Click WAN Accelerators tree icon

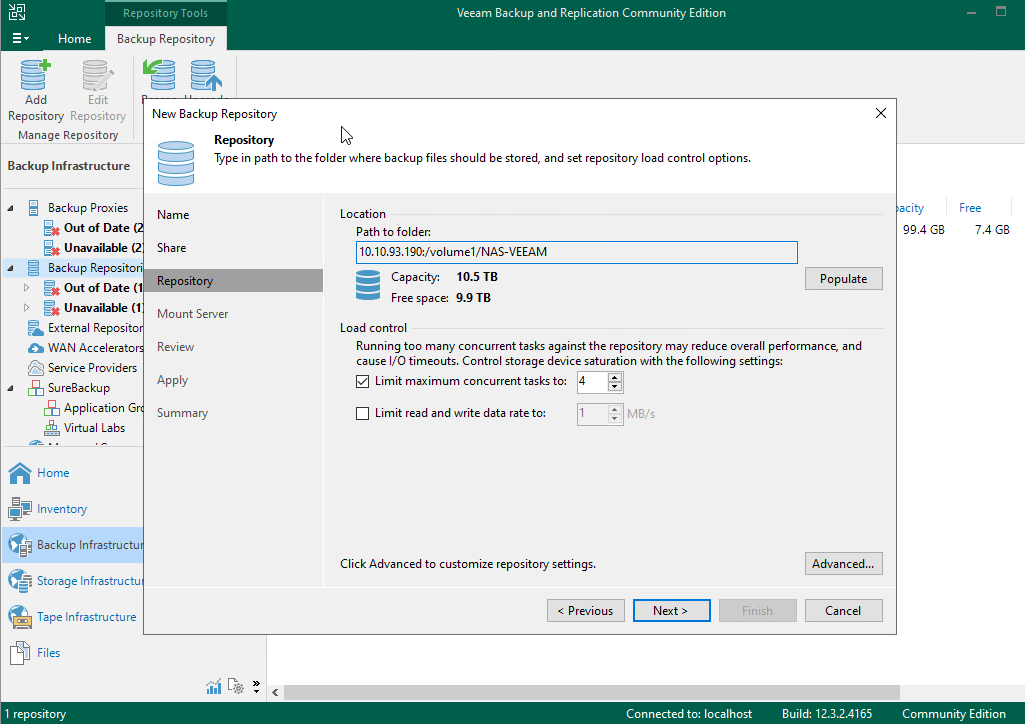point(35,348)
